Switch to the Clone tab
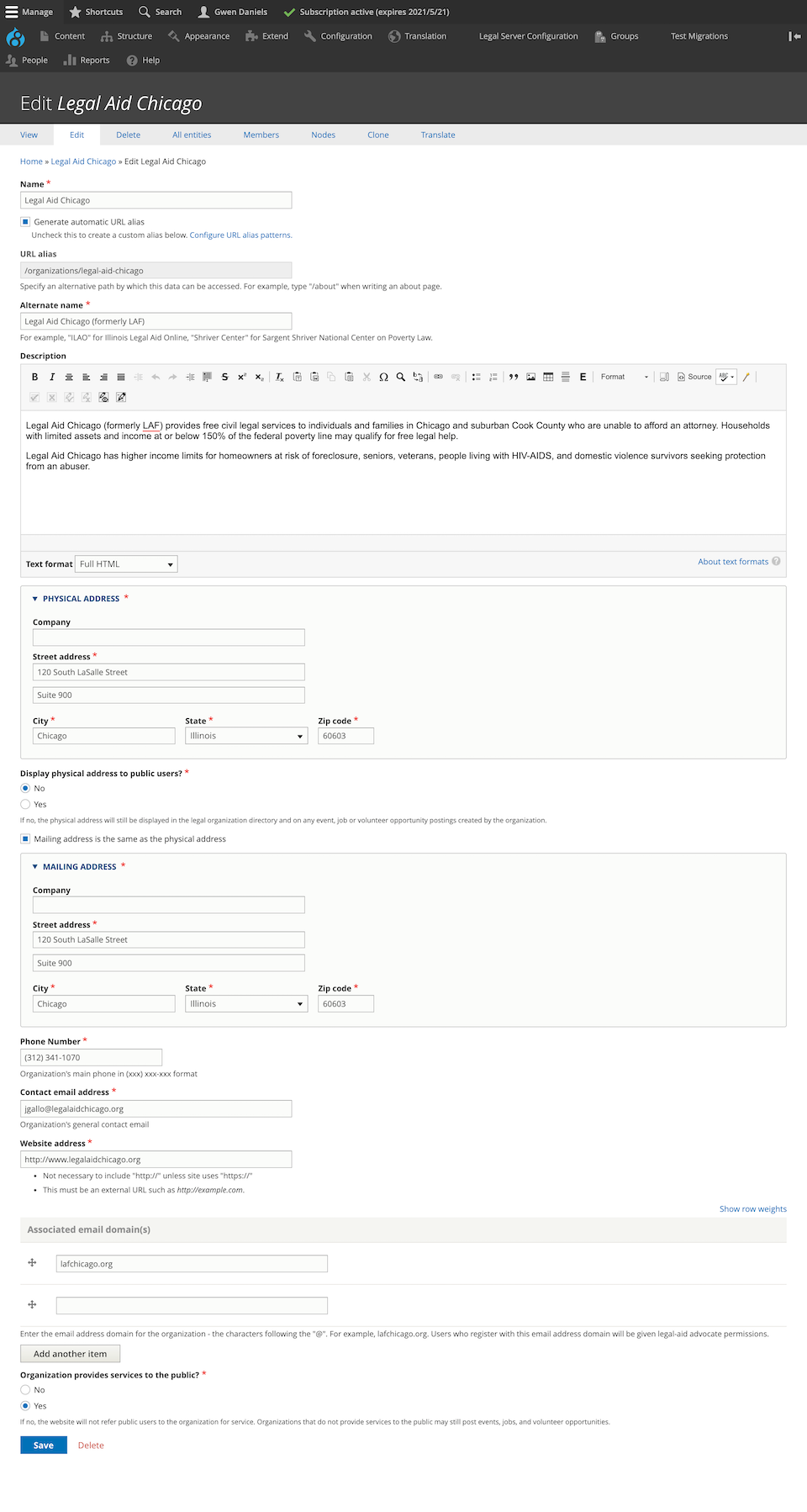 378,135
